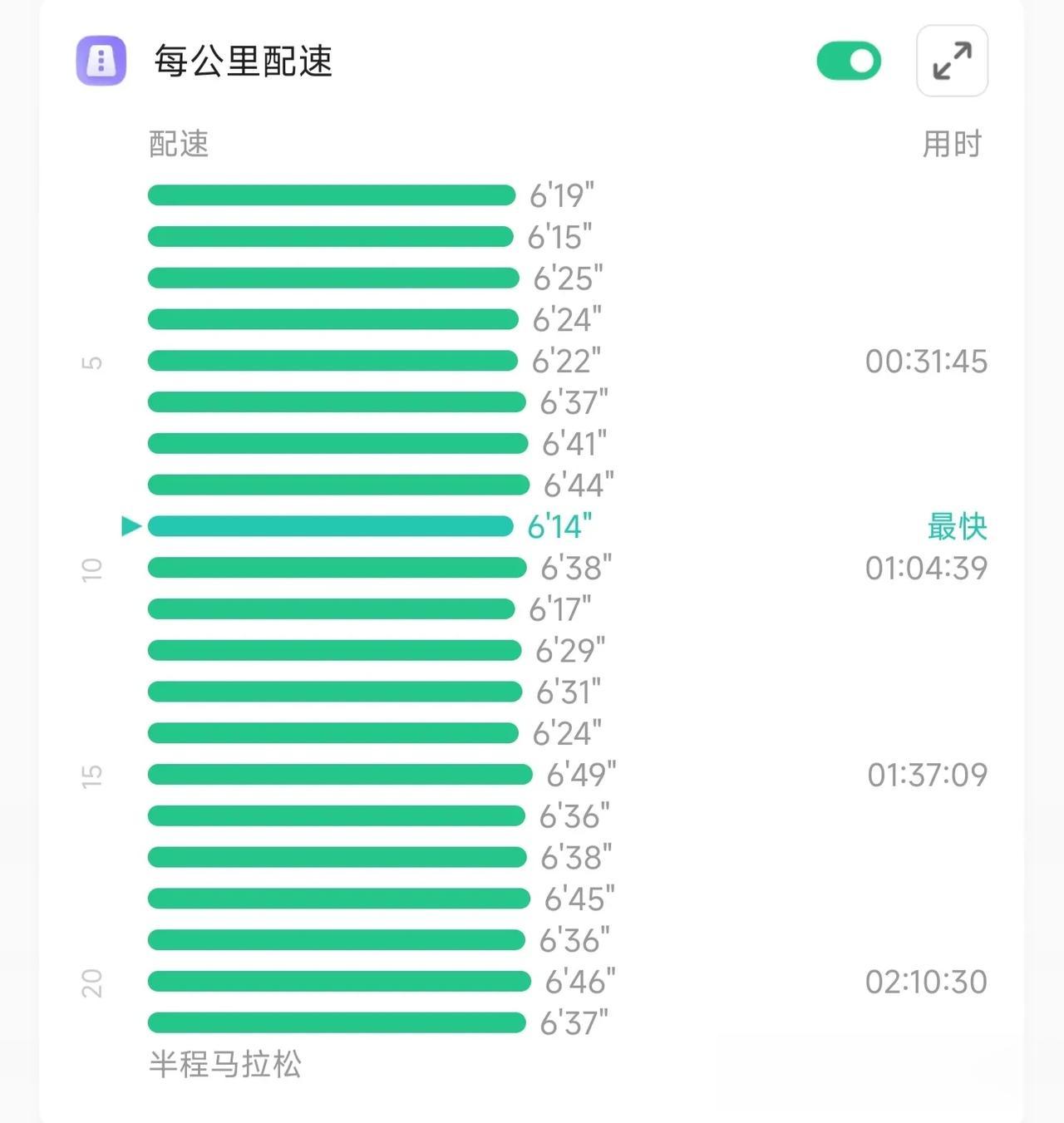Tap the kilometer 20 axis label
1064x1123 pixels.
tap(91, 983)
